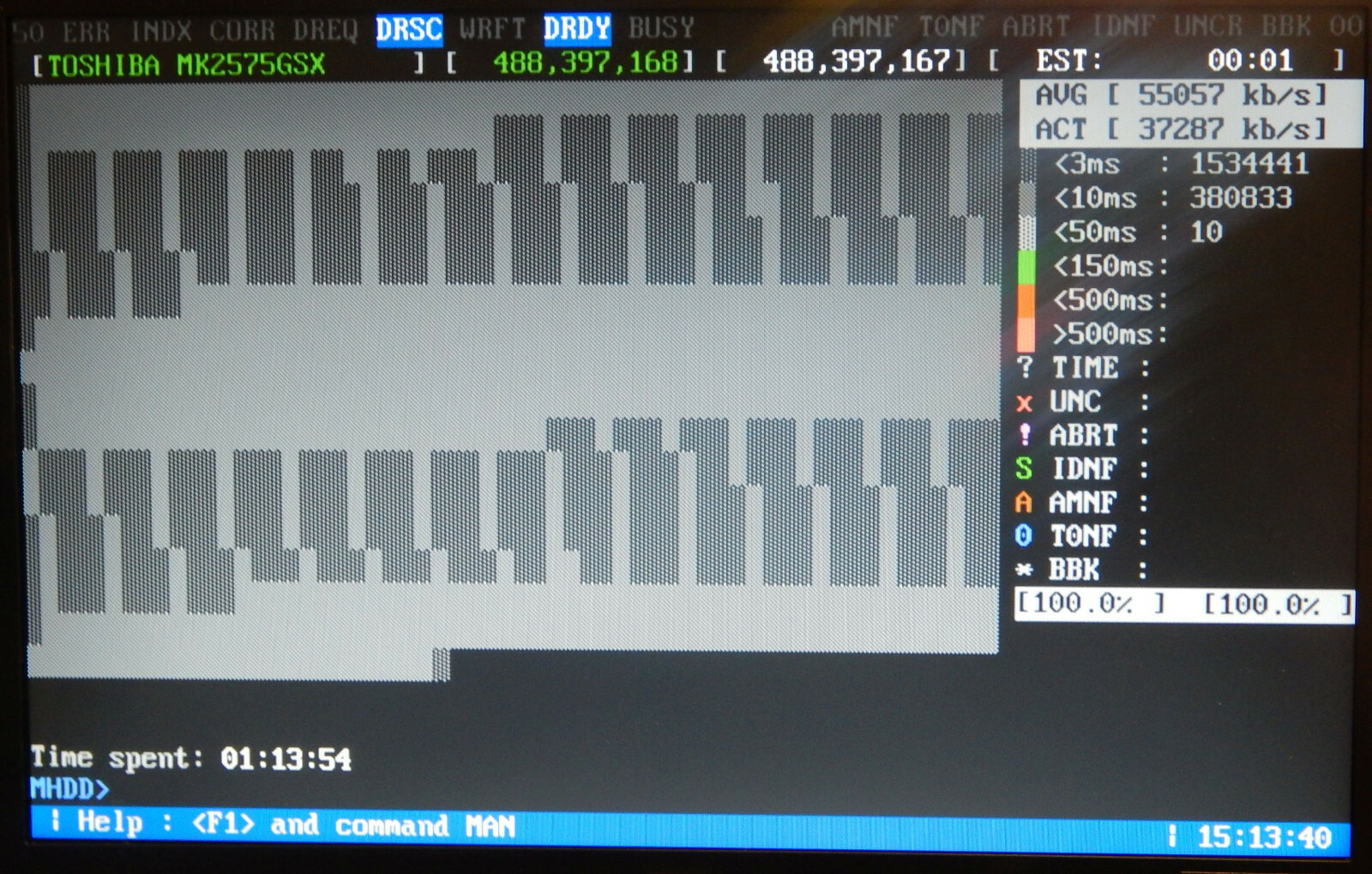This screenshot has width=1372, height=874.
Task: Click the <3ms count 1534441
Action: coord(1249,163)
